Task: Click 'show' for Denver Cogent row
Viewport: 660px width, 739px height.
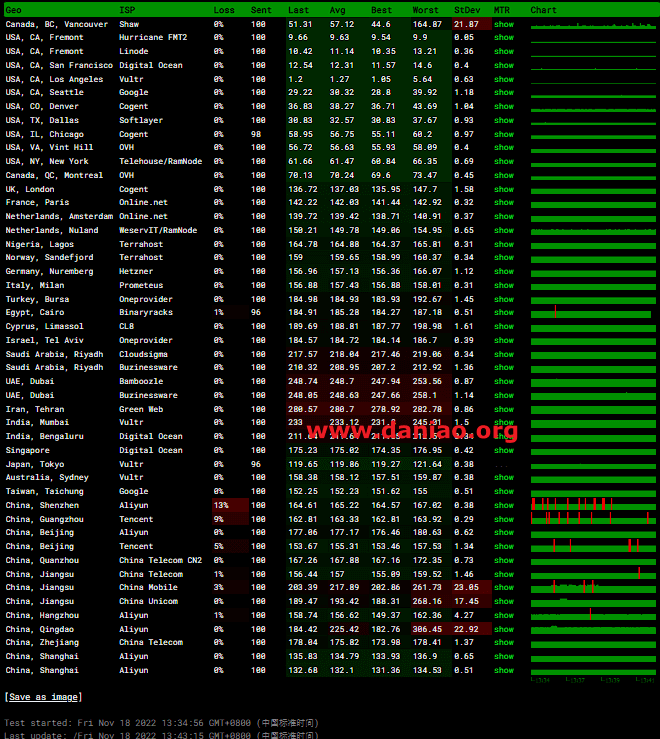Action: point(503,107)
